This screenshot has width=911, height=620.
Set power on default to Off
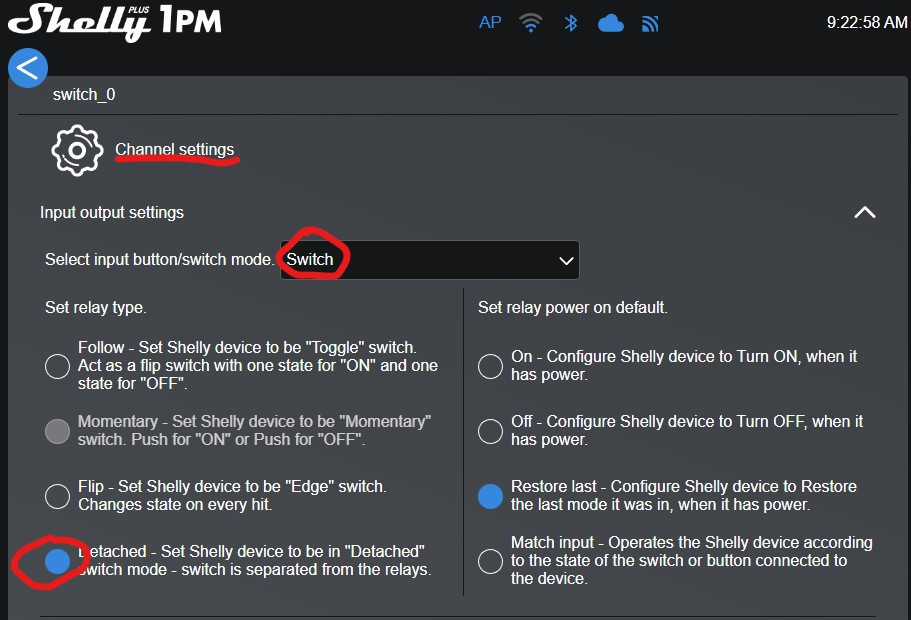490,431
